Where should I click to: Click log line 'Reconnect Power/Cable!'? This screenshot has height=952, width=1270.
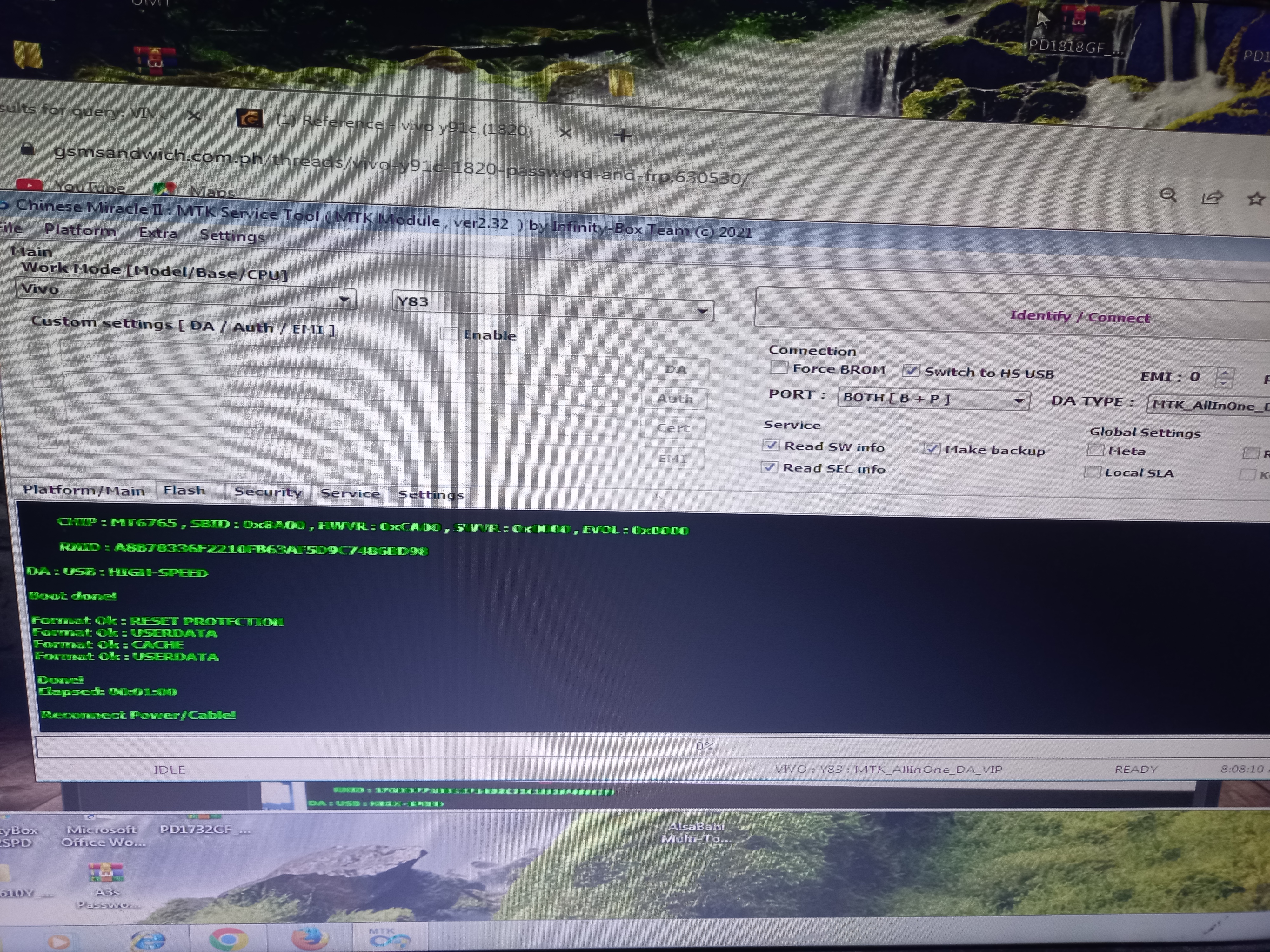tap(138, 714)
